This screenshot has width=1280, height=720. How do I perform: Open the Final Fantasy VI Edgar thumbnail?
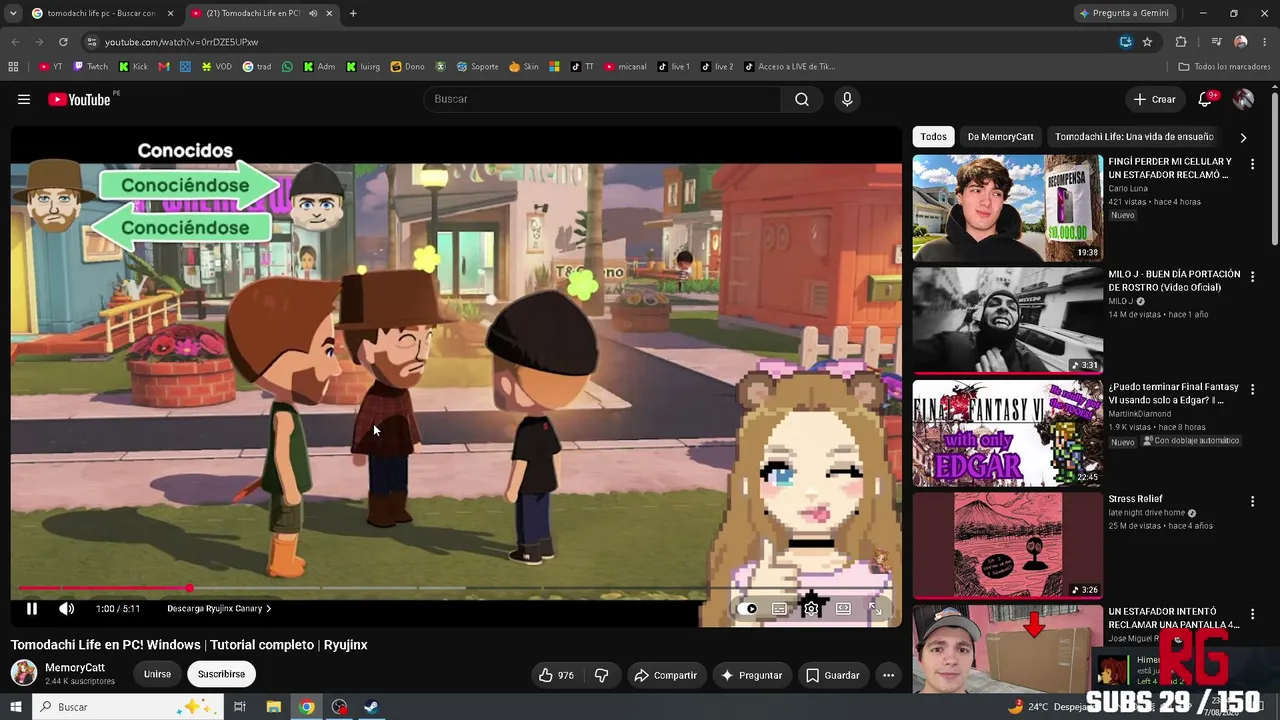point(1008,433)
